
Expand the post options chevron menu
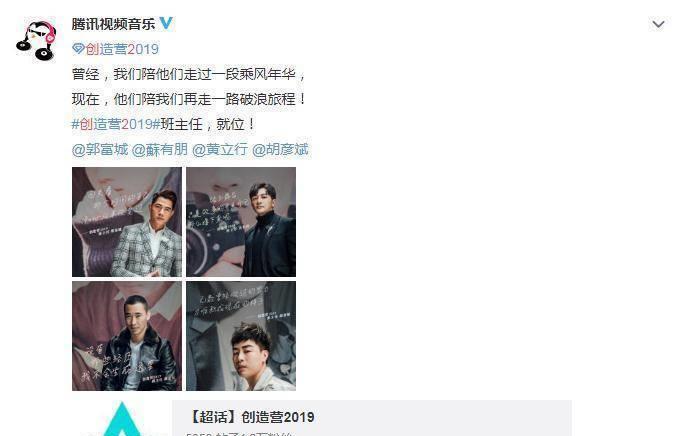coord(658,24)
